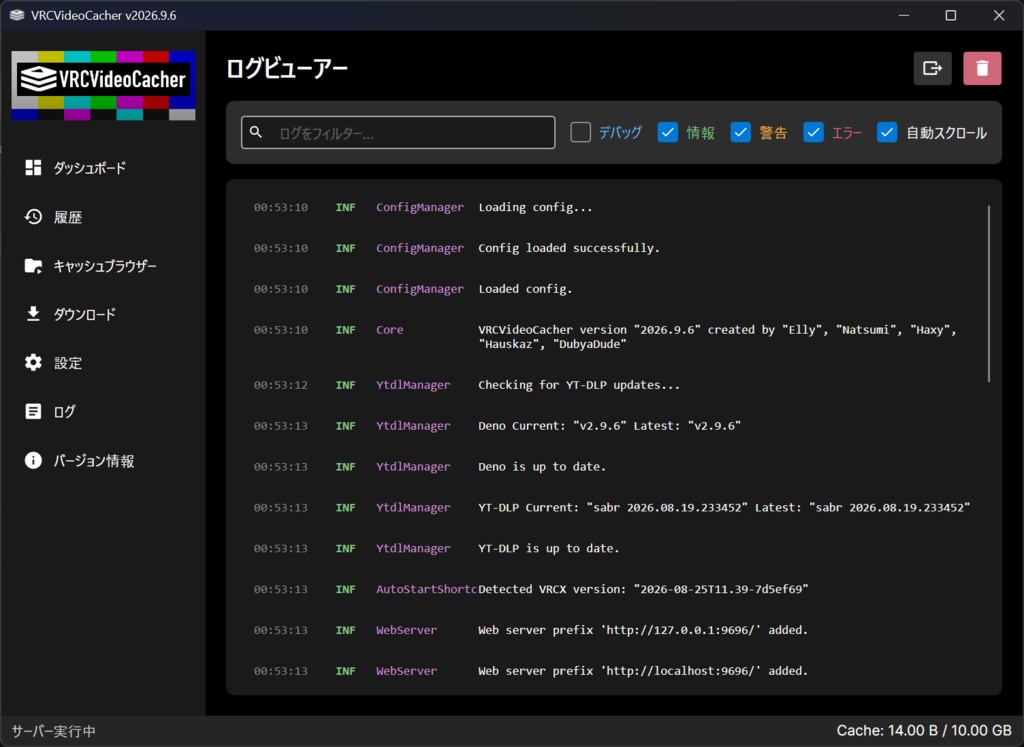This screenshot has height=747, width=1024.
Task: Click the VRCVideoCacher logo banner
Action: [x=103, y=86]
